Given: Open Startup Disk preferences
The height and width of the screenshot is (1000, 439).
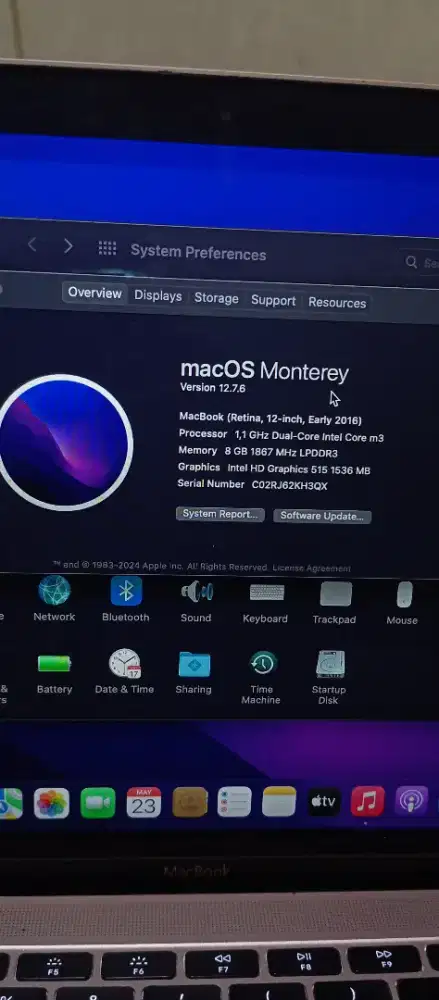Looking at the screenshot, I should [329, 677].
